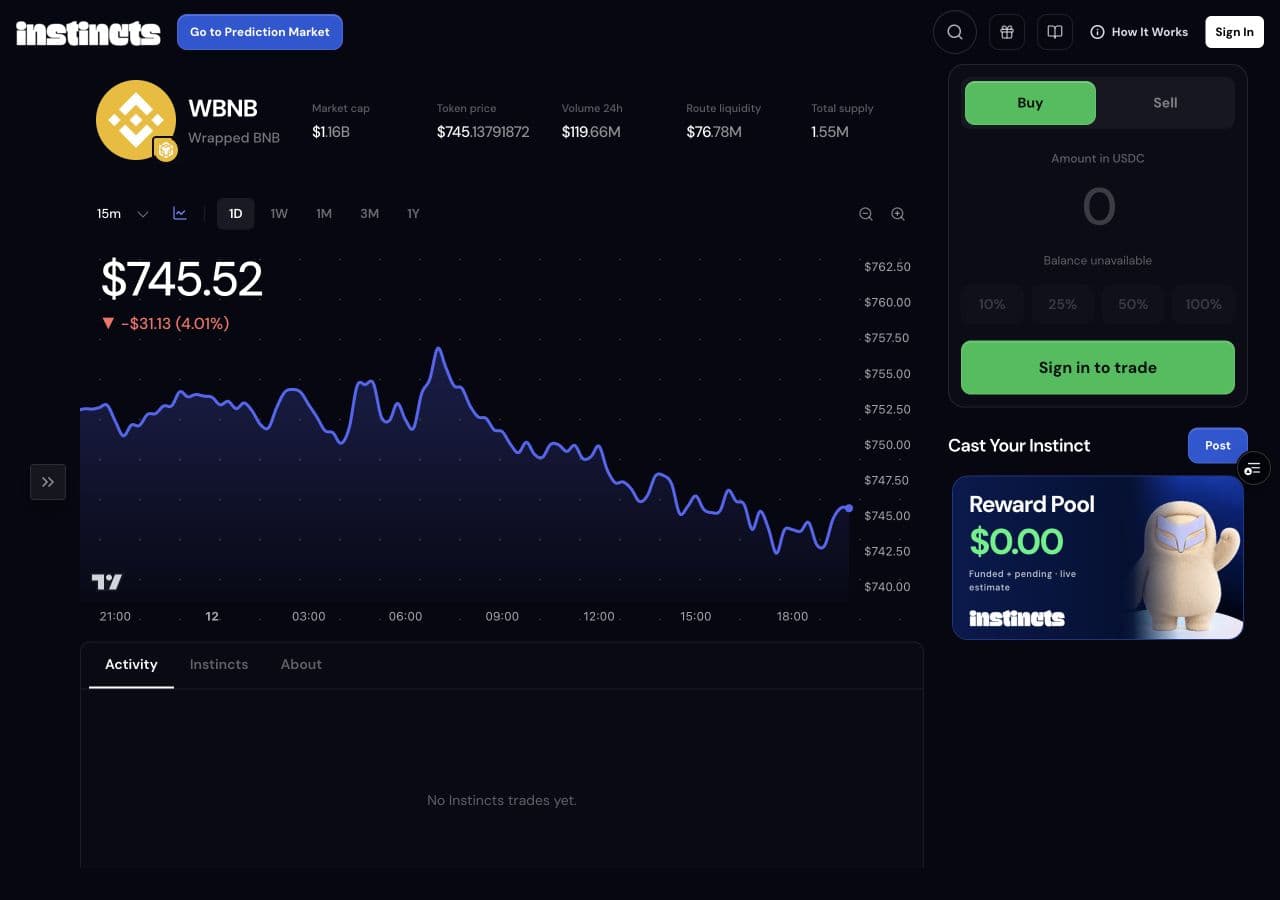
Task: Choose the 50% amount preset
Action: [x=1133, y=304]
